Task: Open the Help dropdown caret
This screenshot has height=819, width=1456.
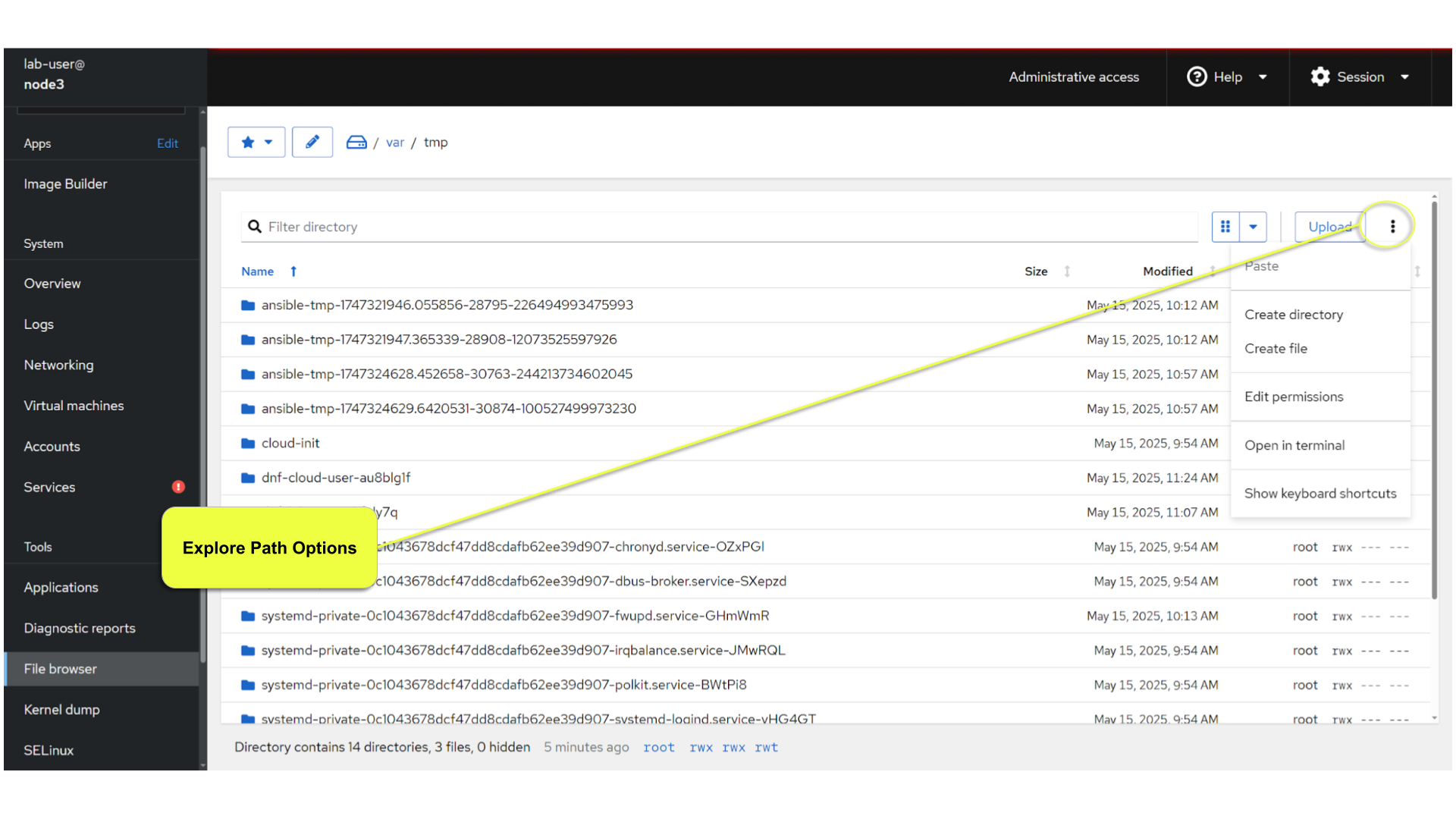Action: click(1263, 77)
